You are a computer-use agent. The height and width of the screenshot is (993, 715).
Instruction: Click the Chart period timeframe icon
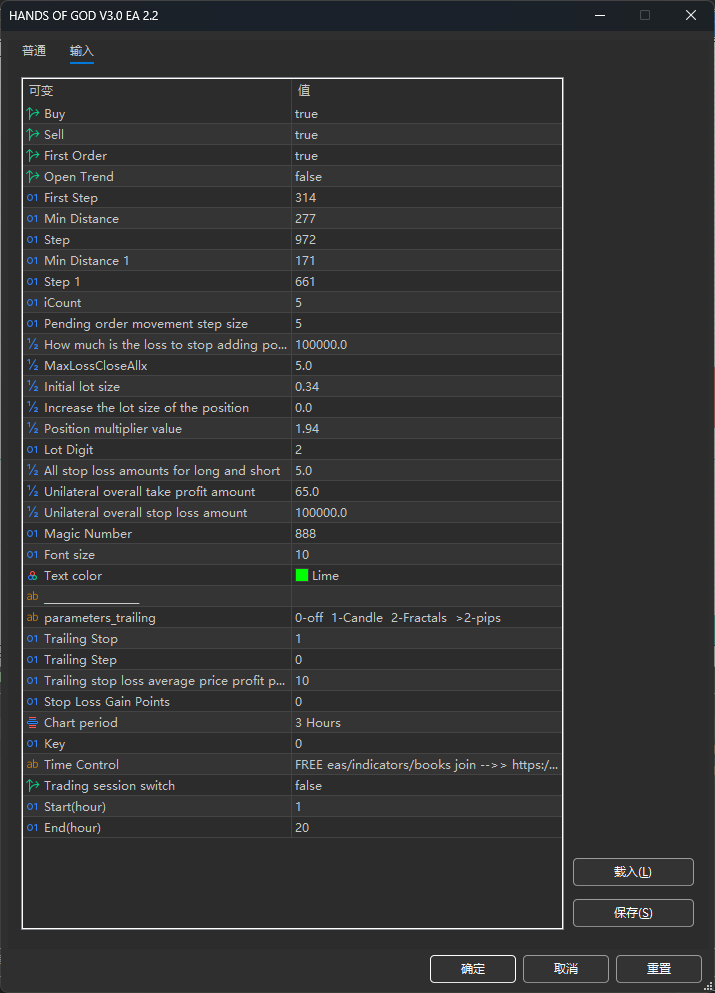click(33, 723)
